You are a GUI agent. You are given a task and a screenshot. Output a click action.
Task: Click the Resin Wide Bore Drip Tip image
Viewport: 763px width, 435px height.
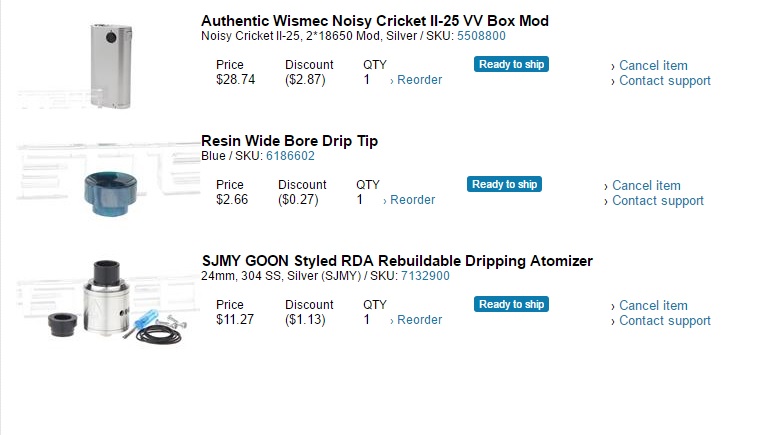point(108,180)
